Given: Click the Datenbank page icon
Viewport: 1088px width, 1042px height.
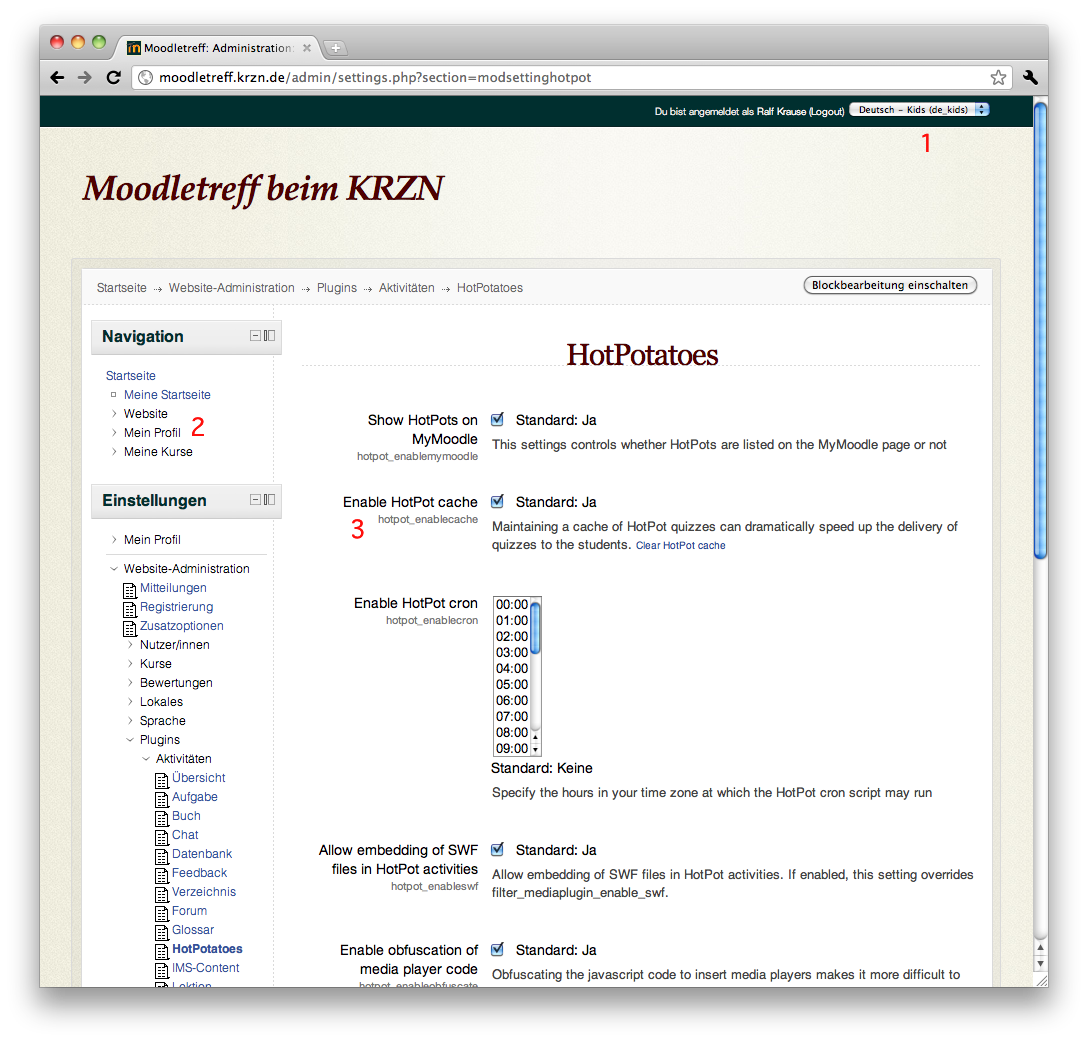Looking at the screenshot, I should pyautogui.click(x=162, y=856).
